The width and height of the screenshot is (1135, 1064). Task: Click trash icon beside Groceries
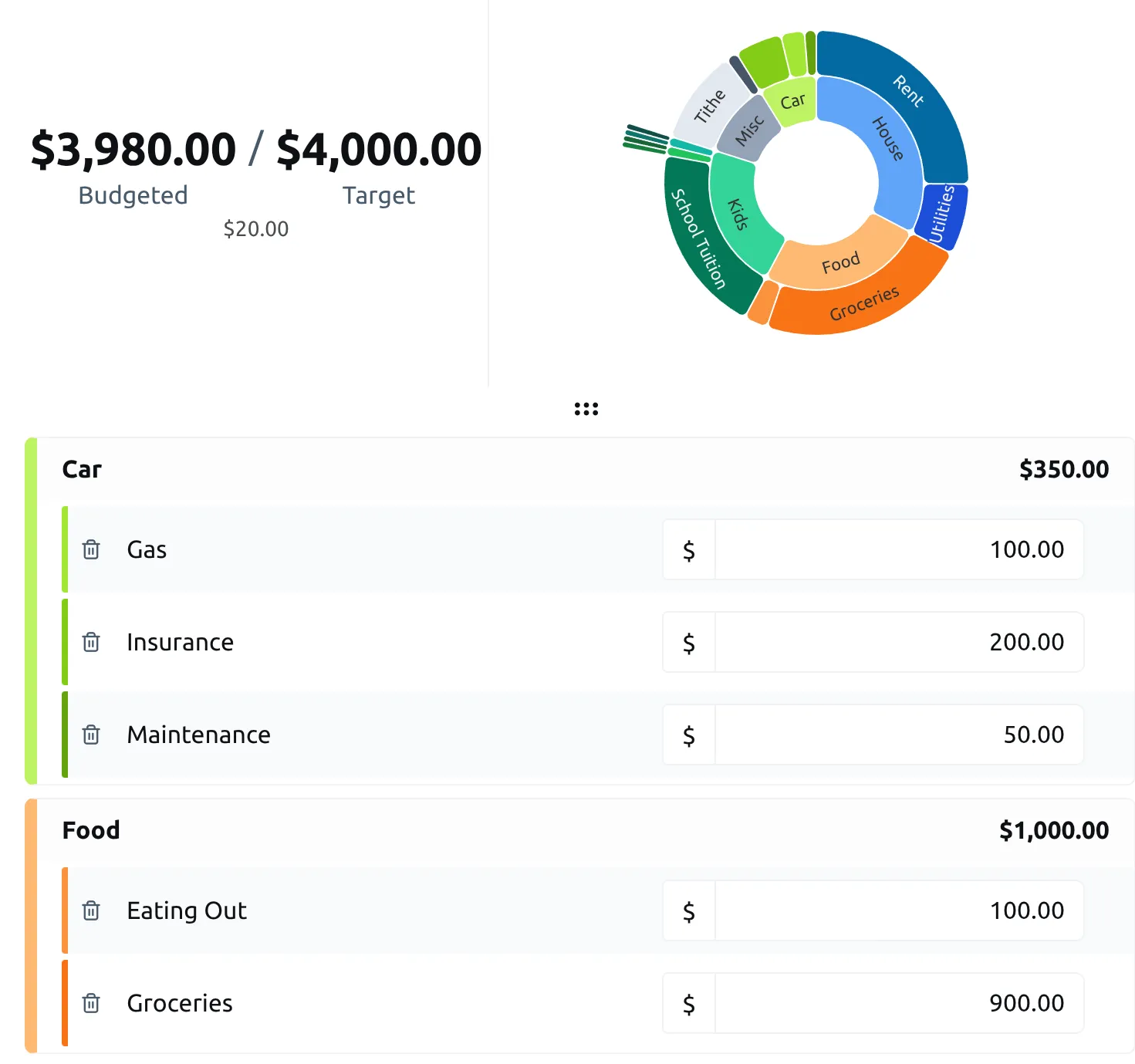pyautogui.click(x=91, y=1003)
